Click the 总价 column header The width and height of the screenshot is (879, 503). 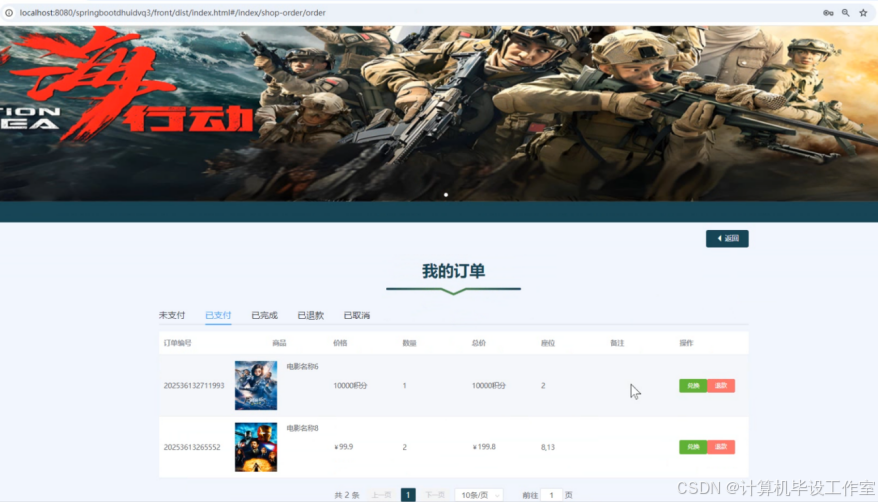coord(479,343)
